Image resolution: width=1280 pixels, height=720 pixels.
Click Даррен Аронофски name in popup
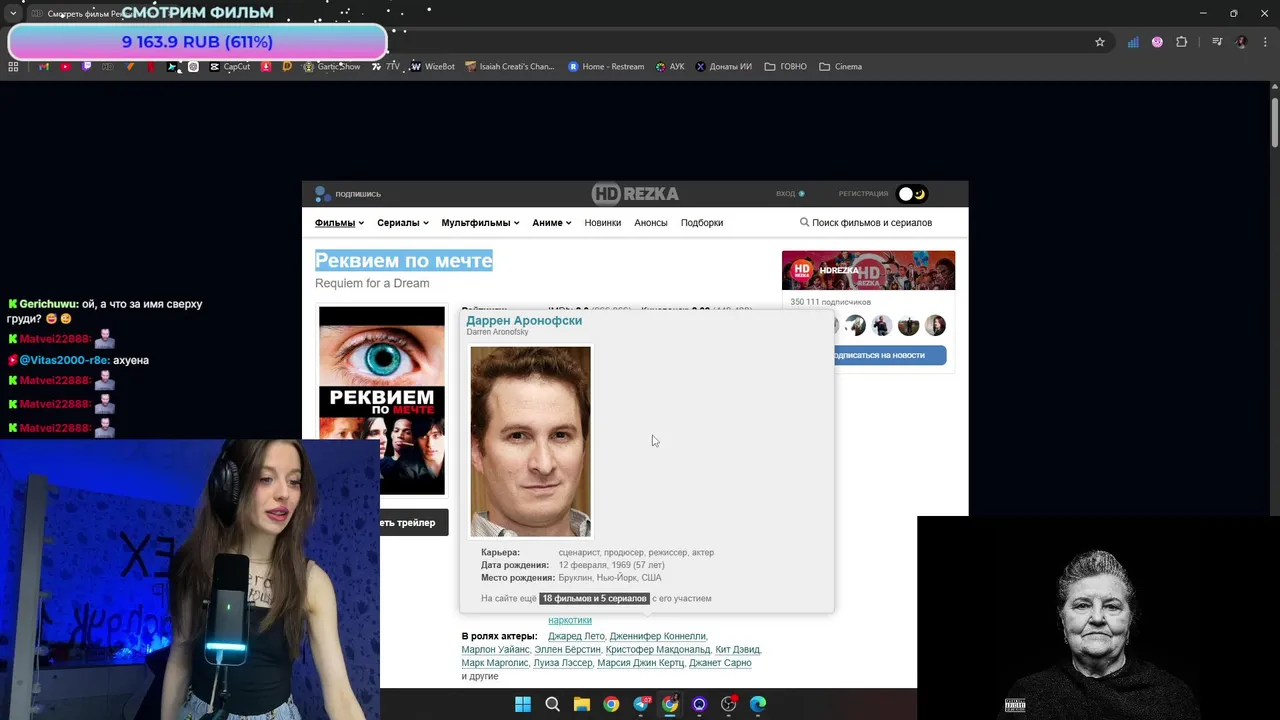[524, 321]
